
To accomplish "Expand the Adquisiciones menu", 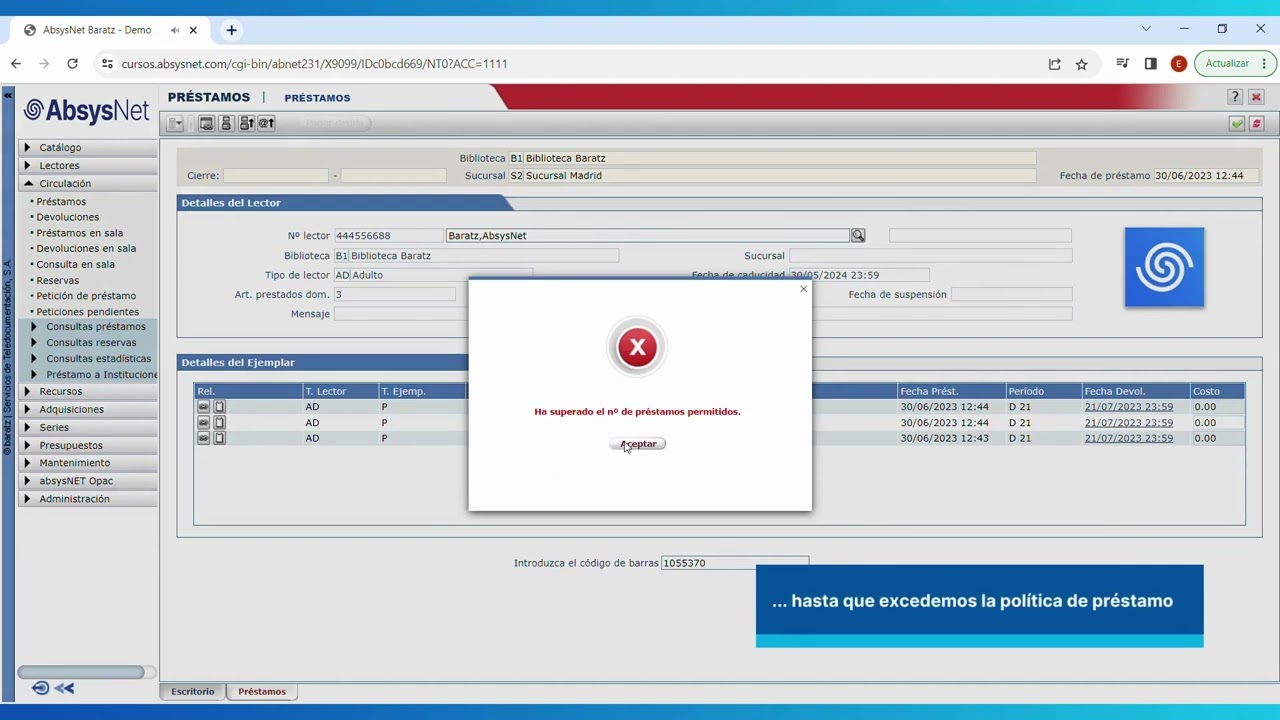I will (89, 410).
